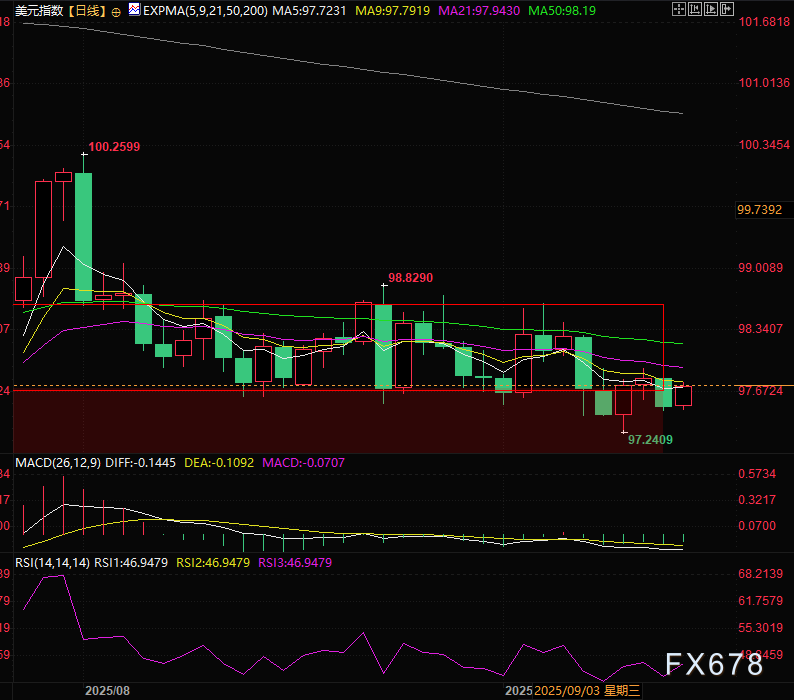Viewport: 794px width, 700px height.
Task: Click the 97.2409 low price marker
Action: tap(650, 439)
